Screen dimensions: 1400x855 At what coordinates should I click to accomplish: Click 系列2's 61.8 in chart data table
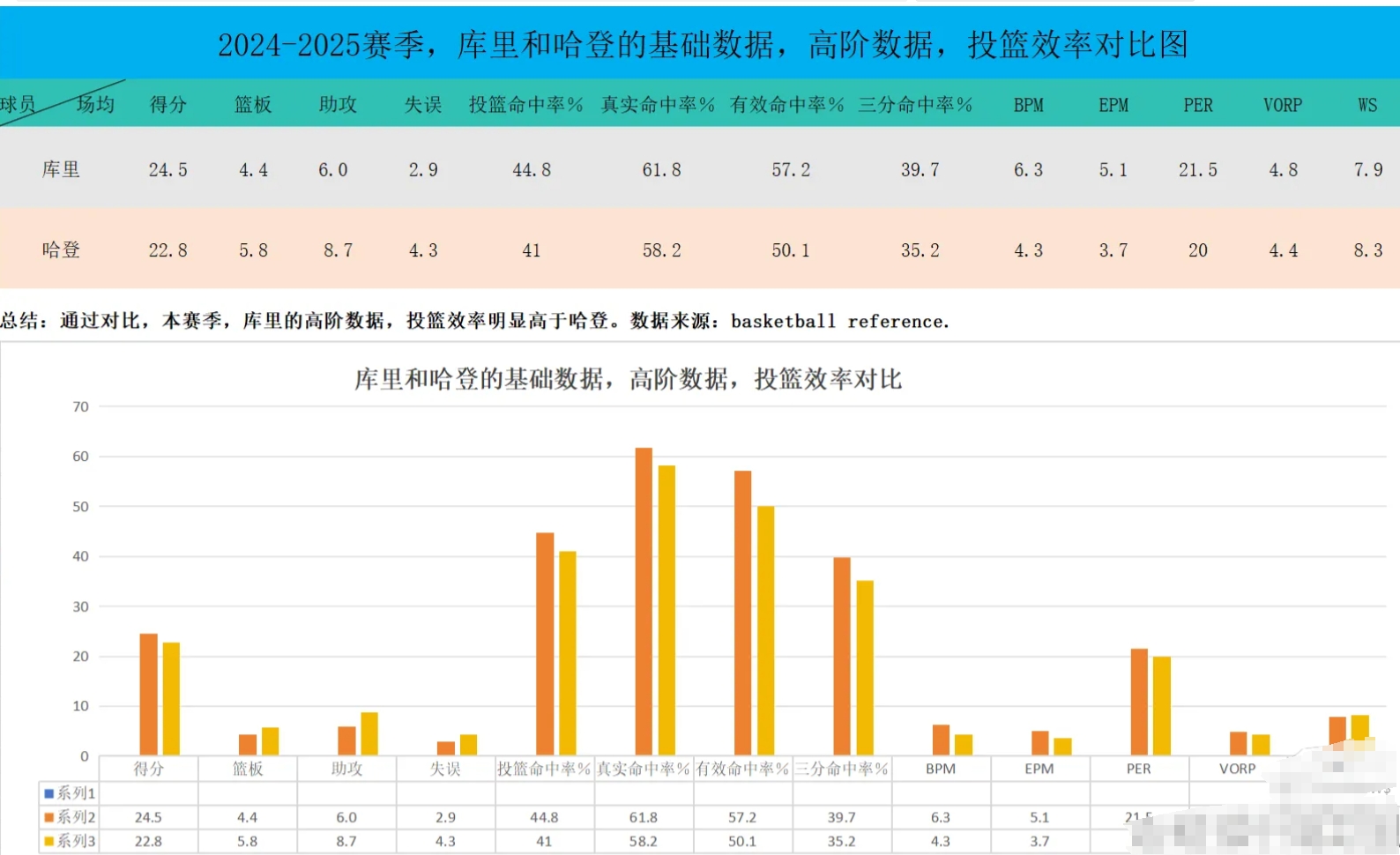click(644, 817)
